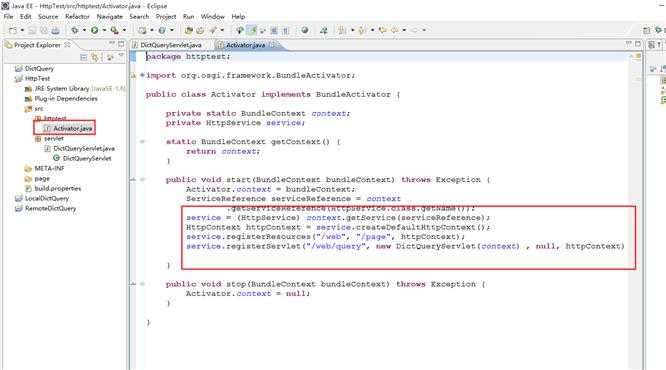The image size is (666, 370).
Task: Open the Source menu
Action: coord(48,17)
